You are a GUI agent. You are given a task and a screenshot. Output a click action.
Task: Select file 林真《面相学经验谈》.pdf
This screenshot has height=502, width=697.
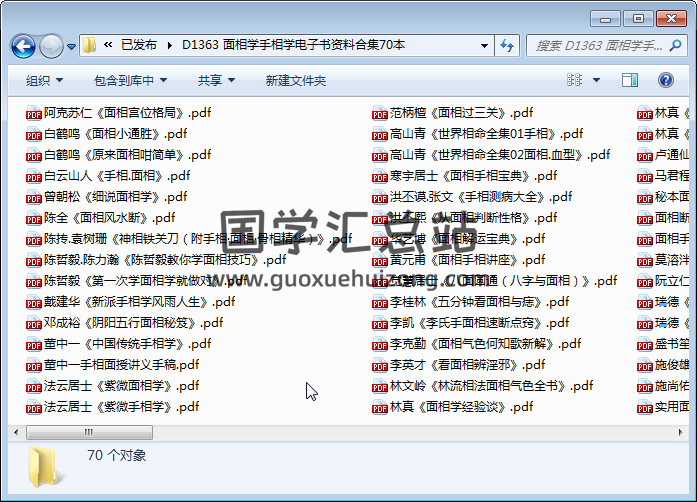pos(453,407)
